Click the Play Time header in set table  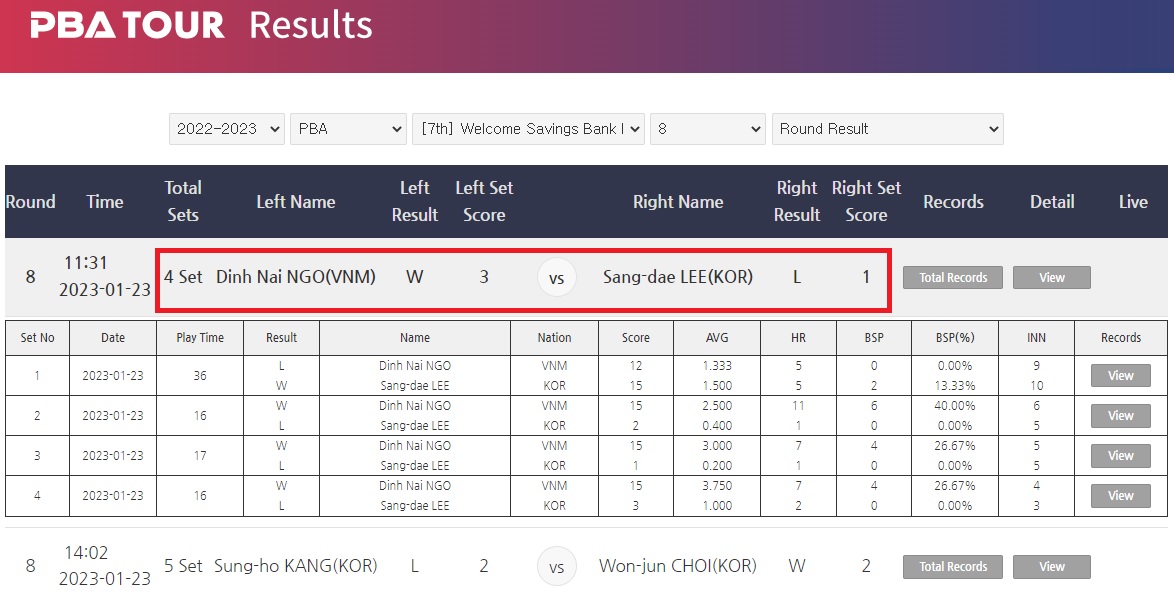pos(200,338)
